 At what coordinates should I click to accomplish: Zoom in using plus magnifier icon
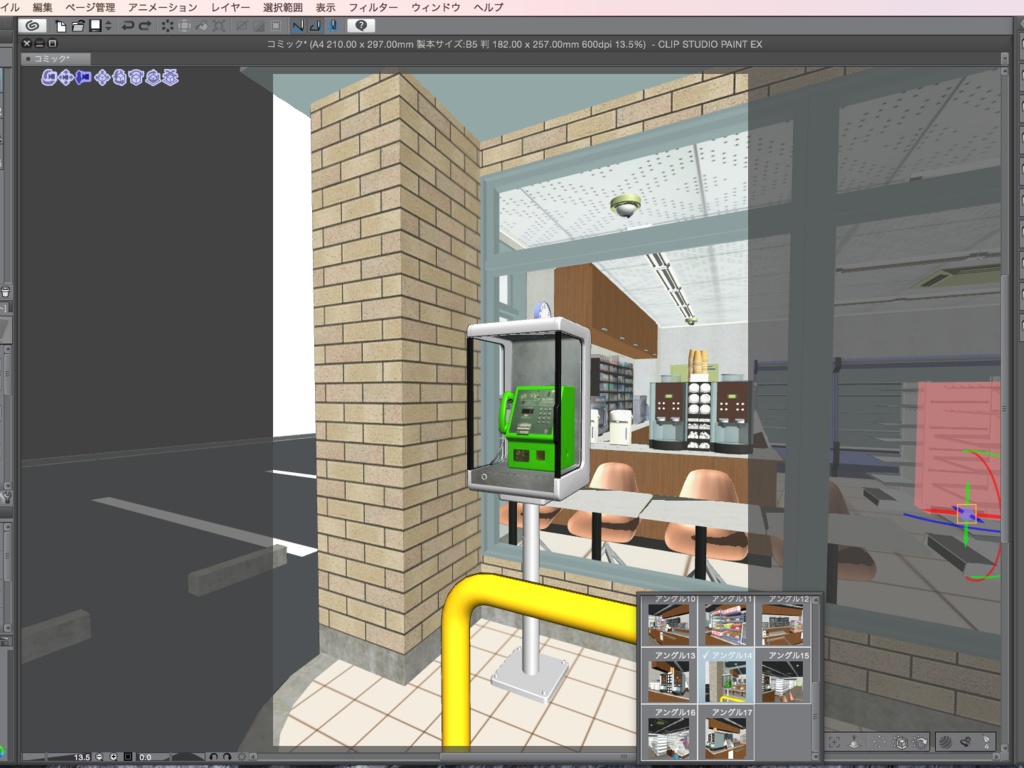coord(114,757)
